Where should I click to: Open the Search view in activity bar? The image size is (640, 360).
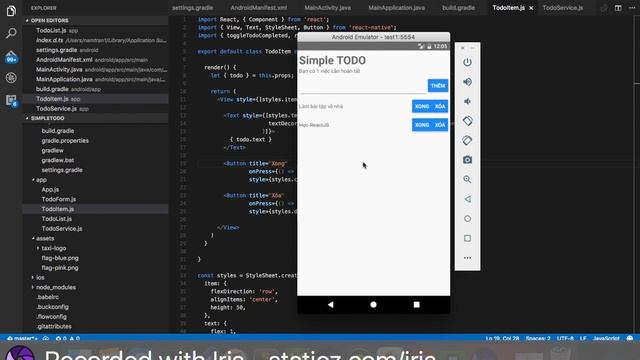11,33
